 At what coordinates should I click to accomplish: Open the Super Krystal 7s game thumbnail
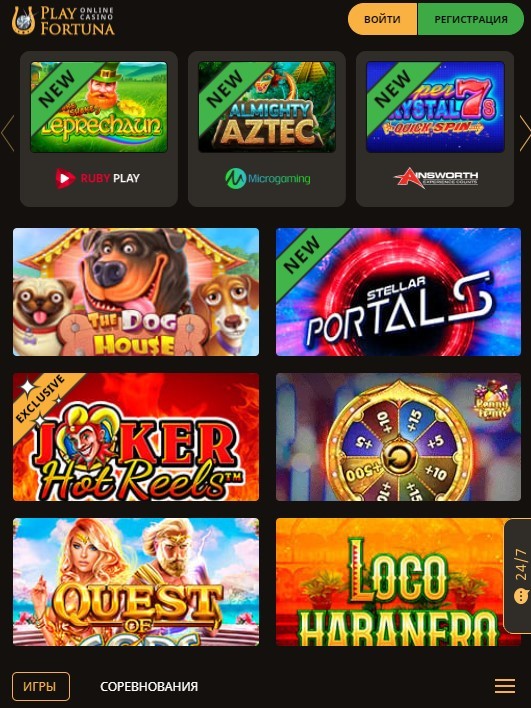[x=435, y=107]
